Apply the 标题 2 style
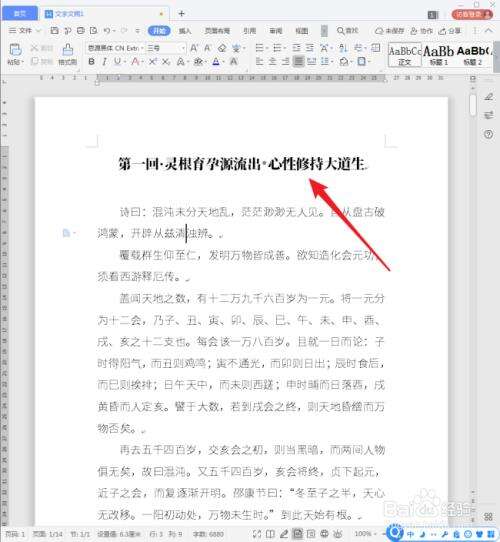500x542 pixels. (x=473, y=55)
